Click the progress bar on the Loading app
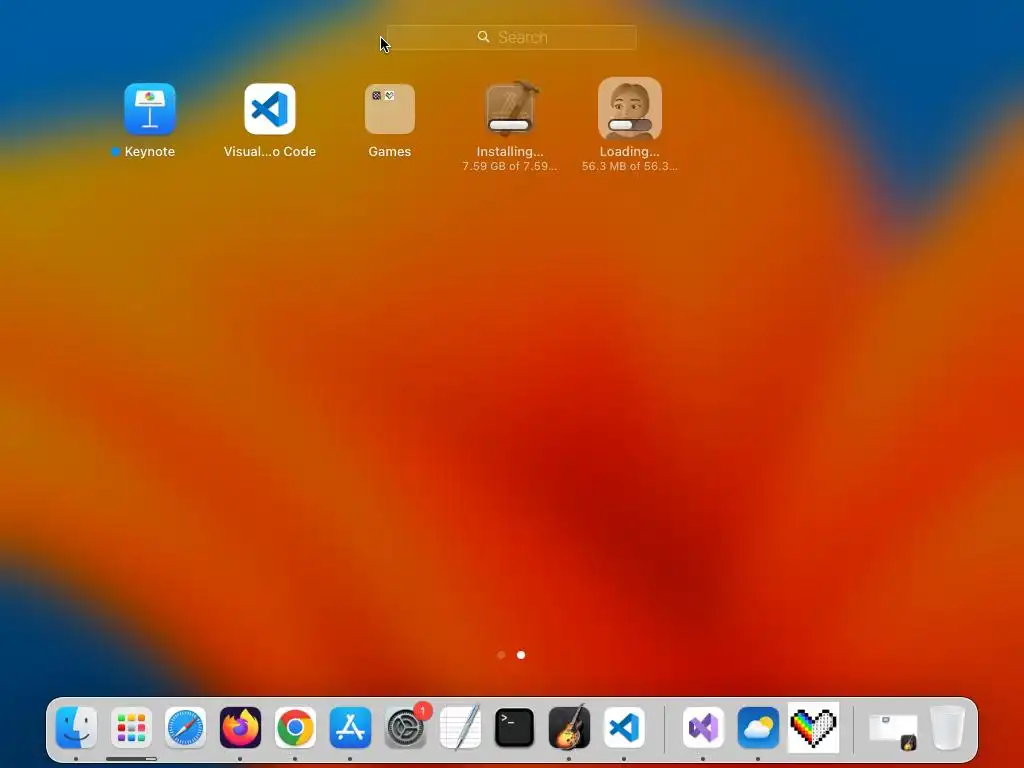 point(630,125)
